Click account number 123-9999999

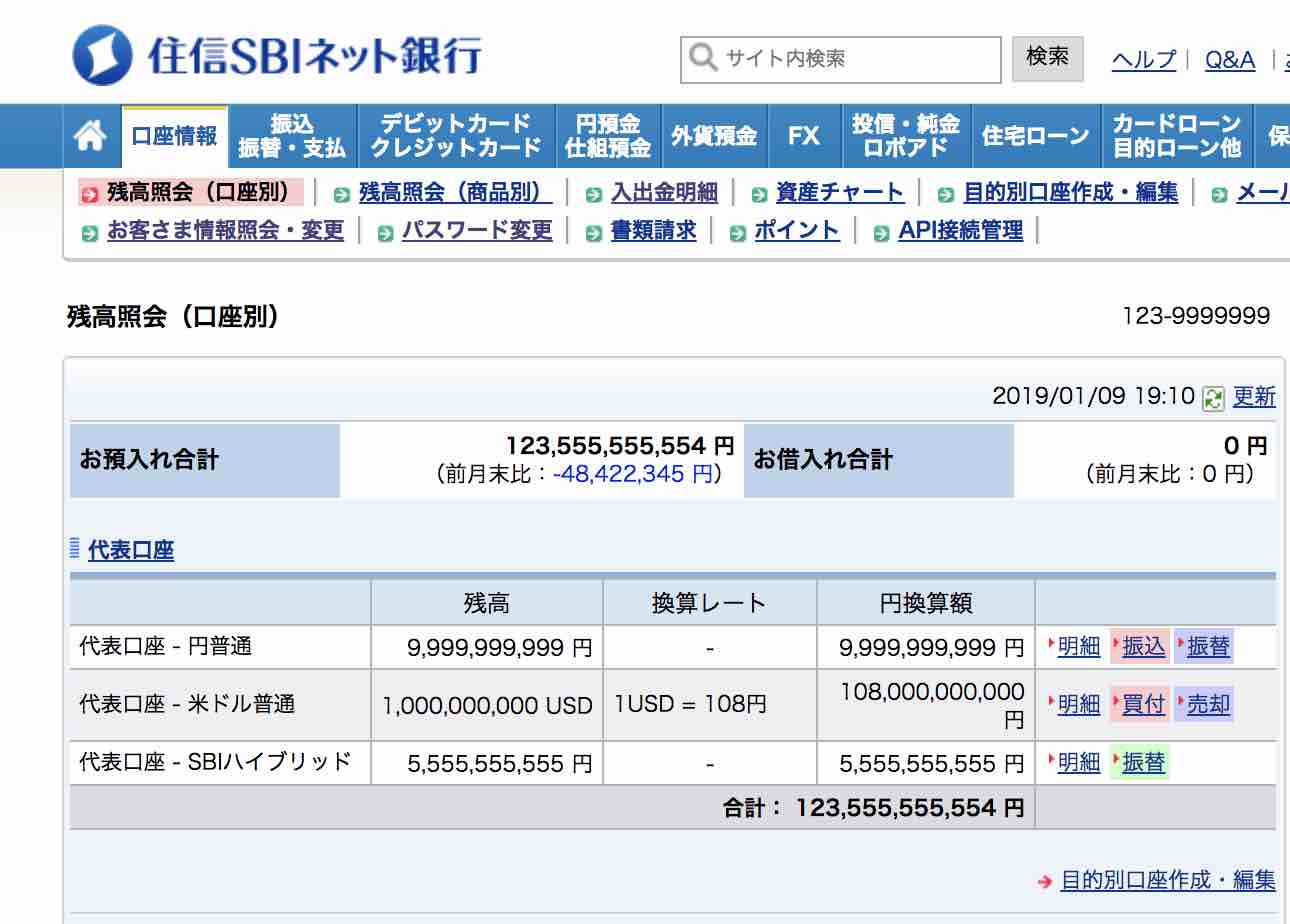coord(1197,317)
